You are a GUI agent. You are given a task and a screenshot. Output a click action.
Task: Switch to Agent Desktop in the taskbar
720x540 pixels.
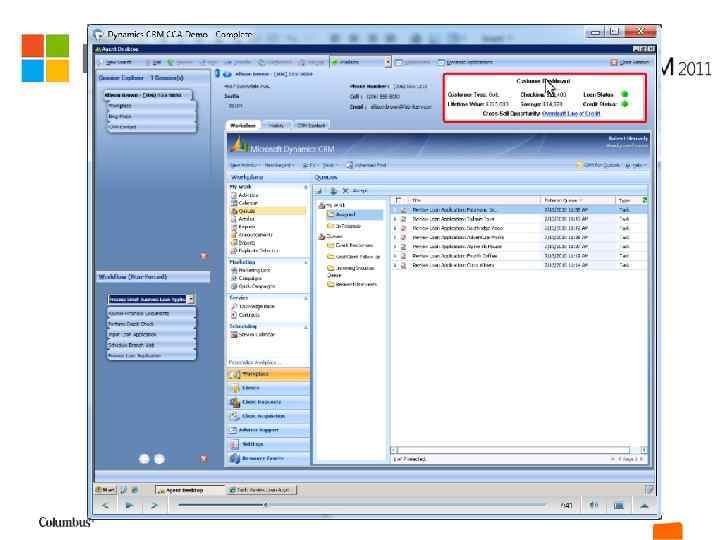189,490
